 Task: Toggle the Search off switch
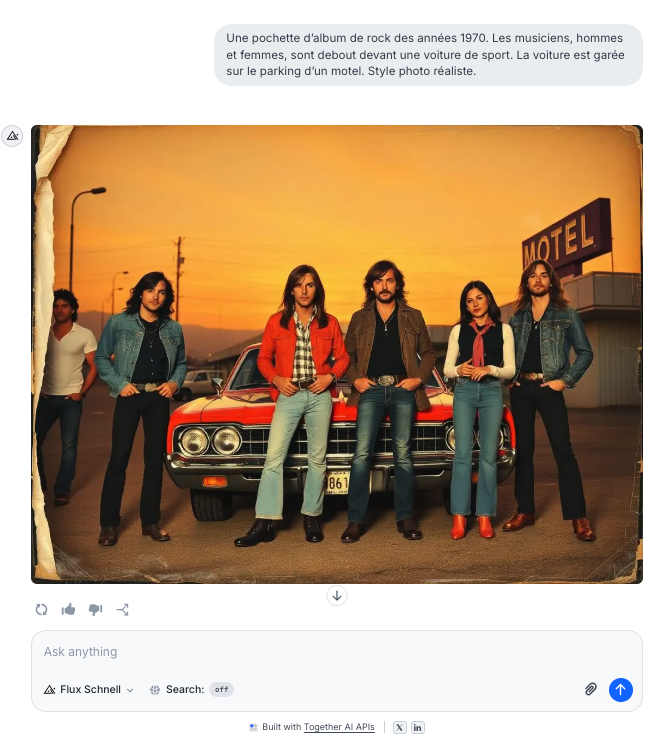pos(221,689)
